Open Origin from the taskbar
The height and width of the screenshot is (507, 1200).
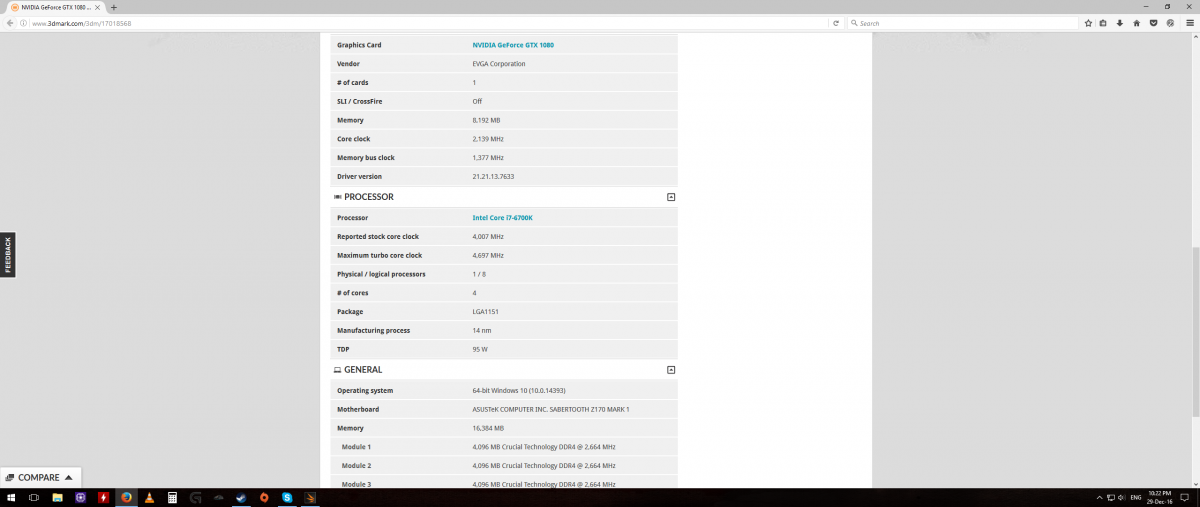tap(264, 498)
